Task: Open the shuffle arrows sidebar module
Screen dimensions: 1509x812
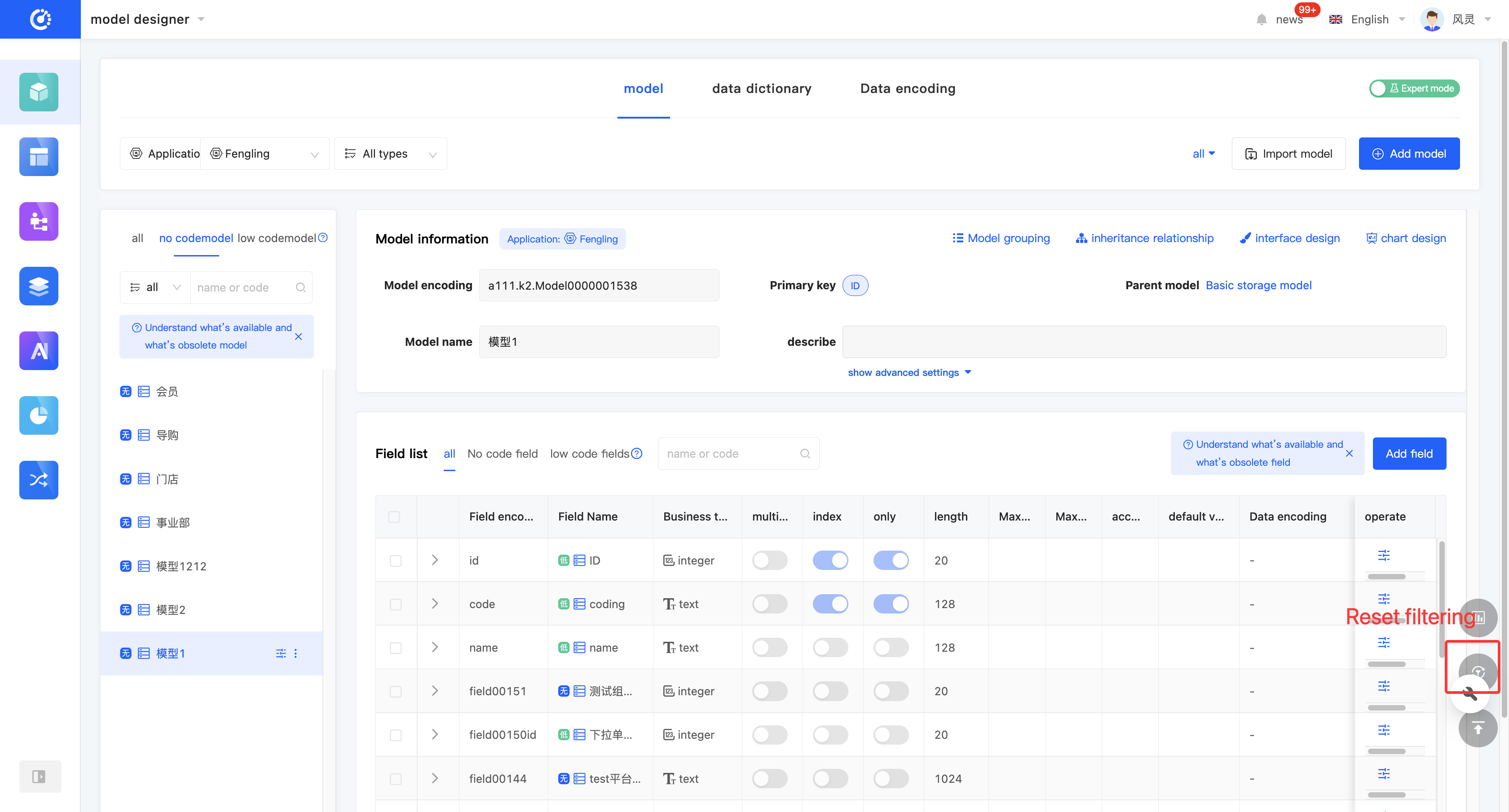Action: (x=39, y=480)
